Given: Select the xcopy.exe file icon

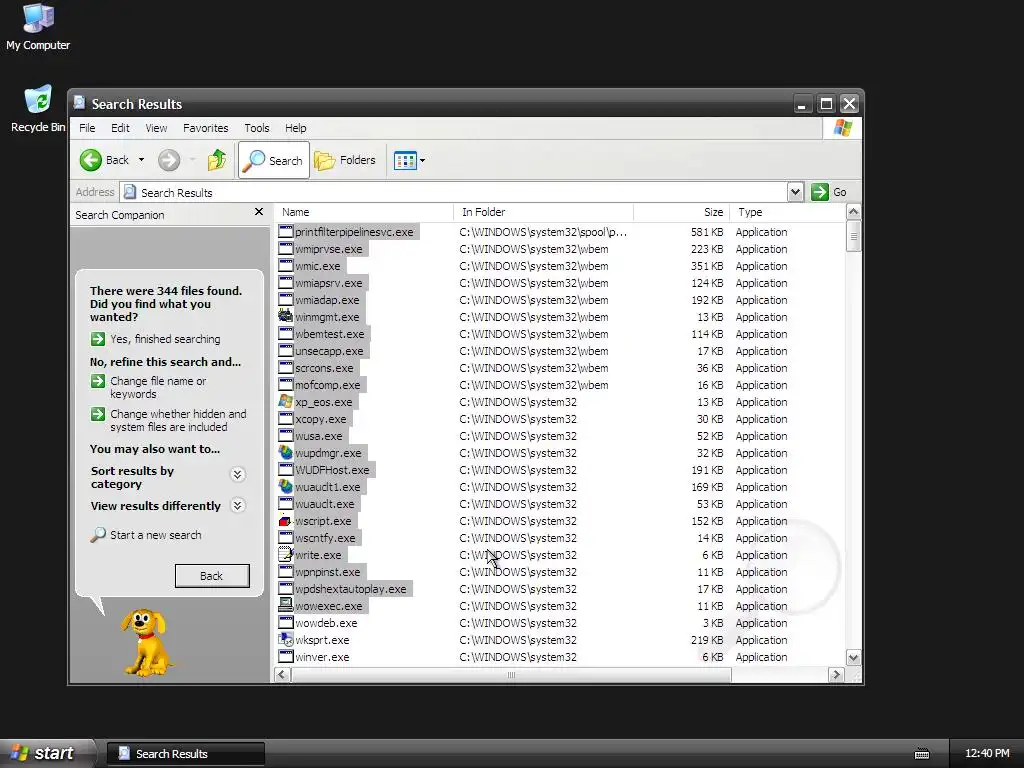Looking at the screenshot, I should pyautogui.click(x=285, y=419).
